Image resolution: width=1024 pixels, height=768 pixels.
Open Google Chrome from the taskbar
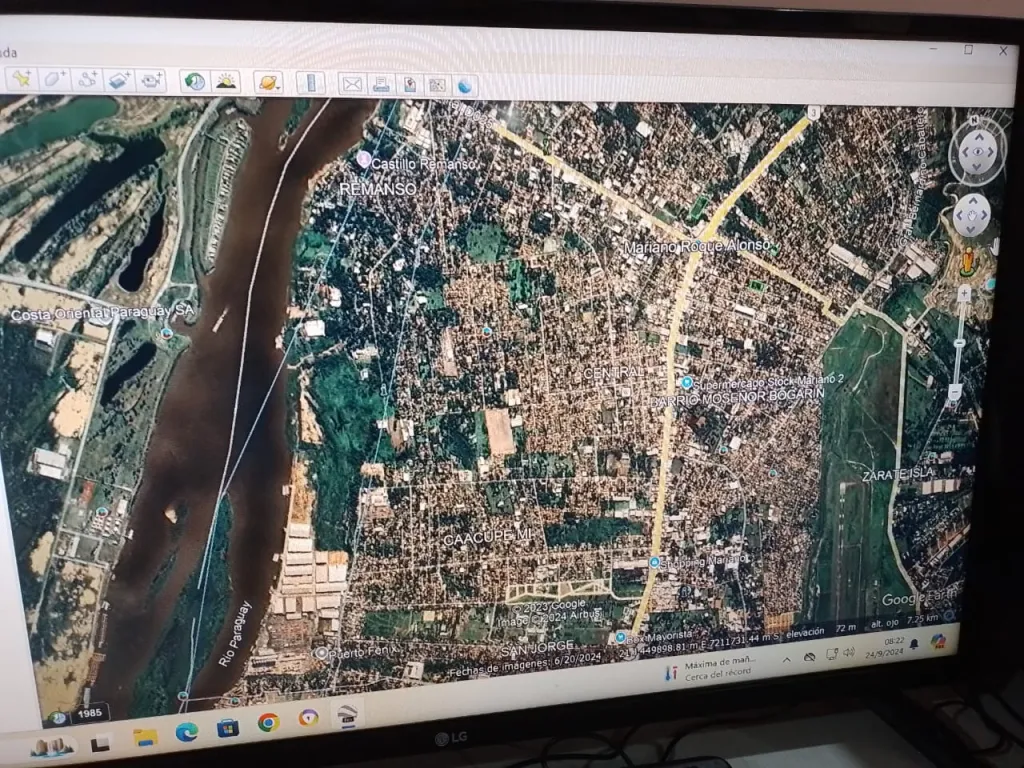[x=268, y=722]
